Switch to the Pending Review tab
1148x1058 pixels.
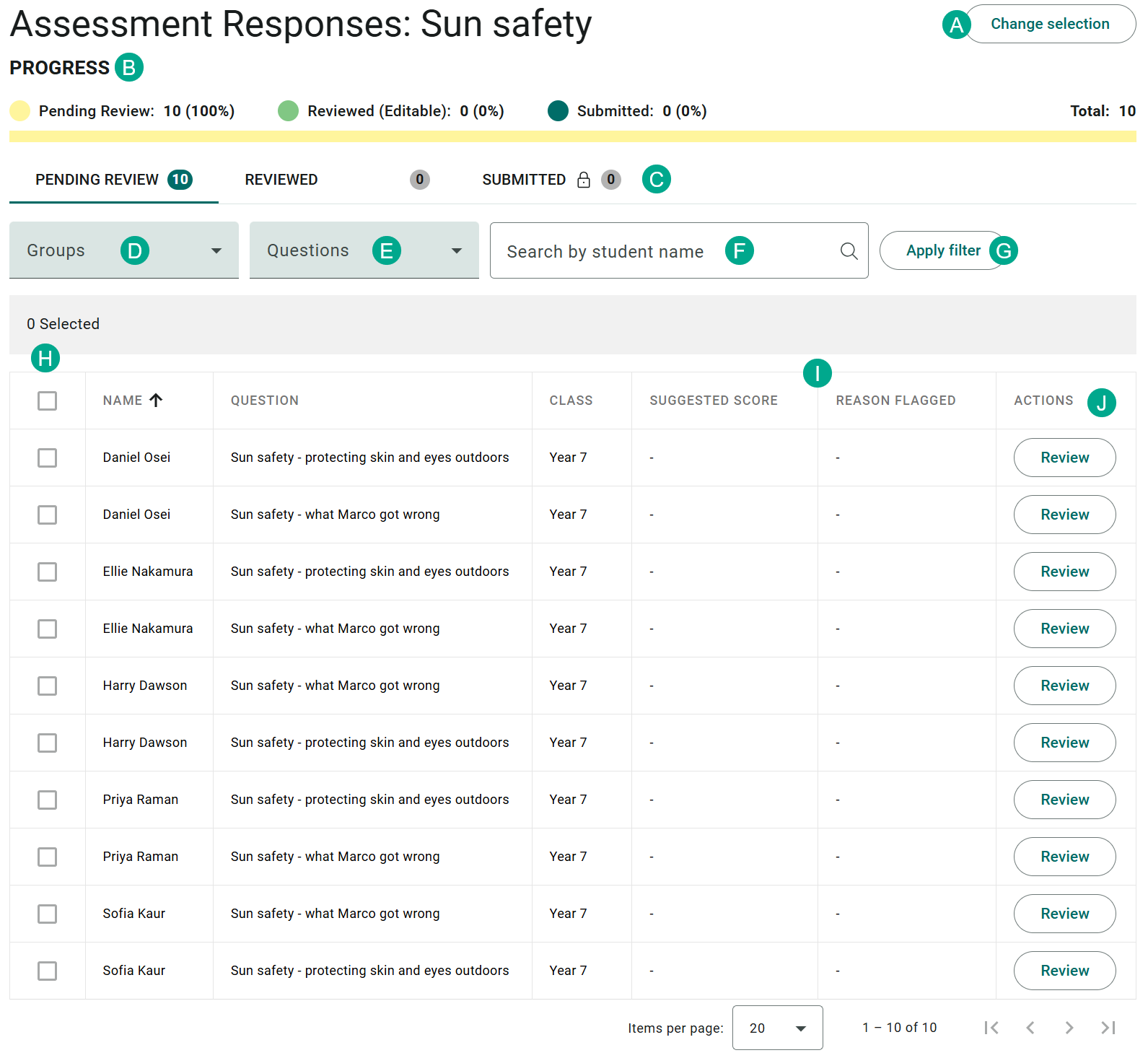pos(114,180)
